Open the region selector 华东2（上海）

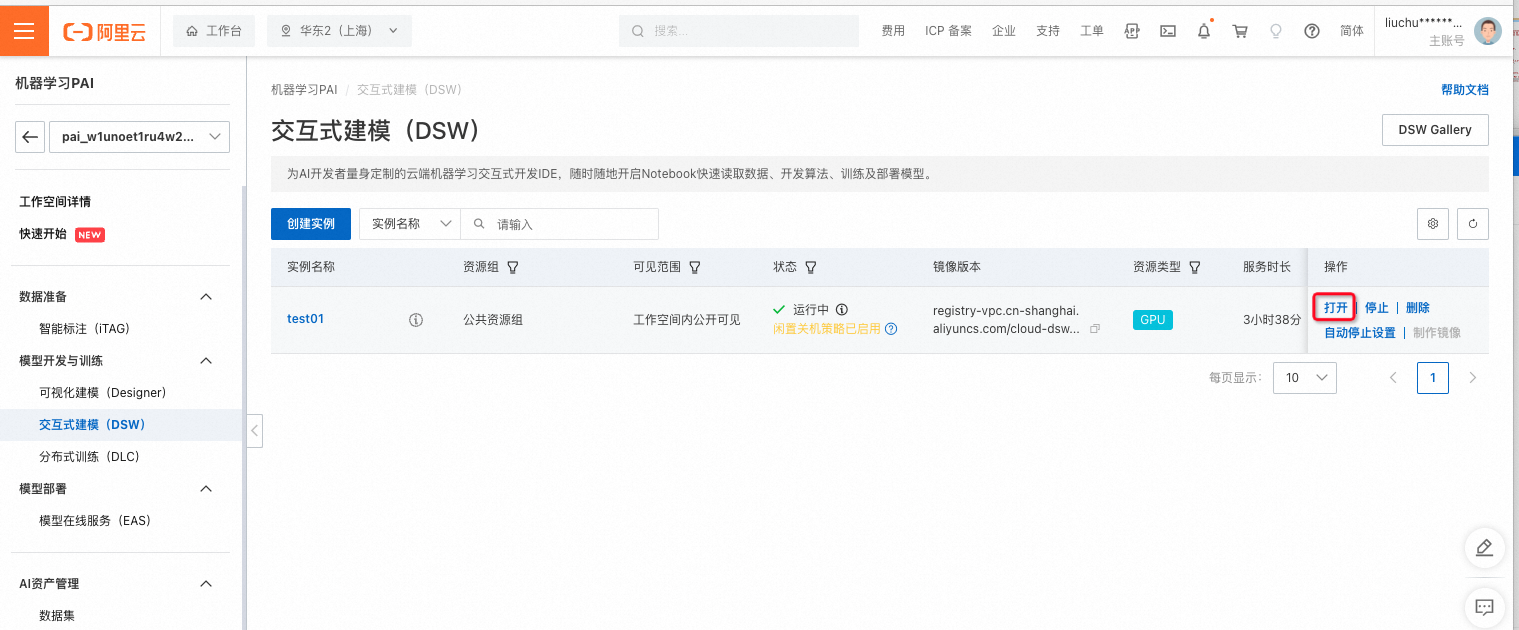[339, 30]
